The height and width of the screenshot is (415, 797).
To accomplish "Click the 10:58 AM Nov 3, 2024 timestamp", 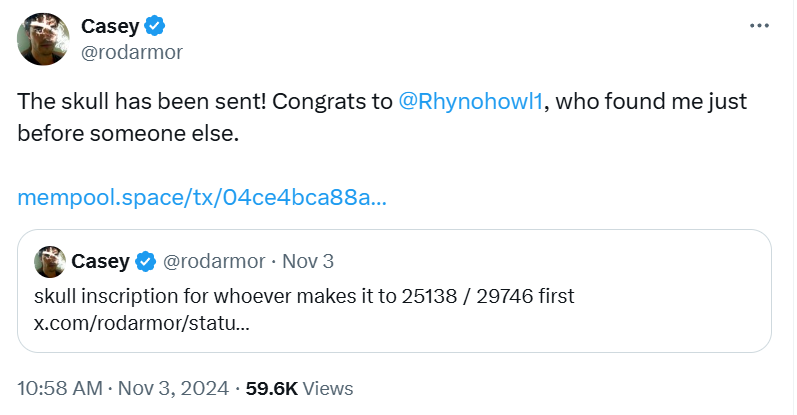I will tap(124, 388).
